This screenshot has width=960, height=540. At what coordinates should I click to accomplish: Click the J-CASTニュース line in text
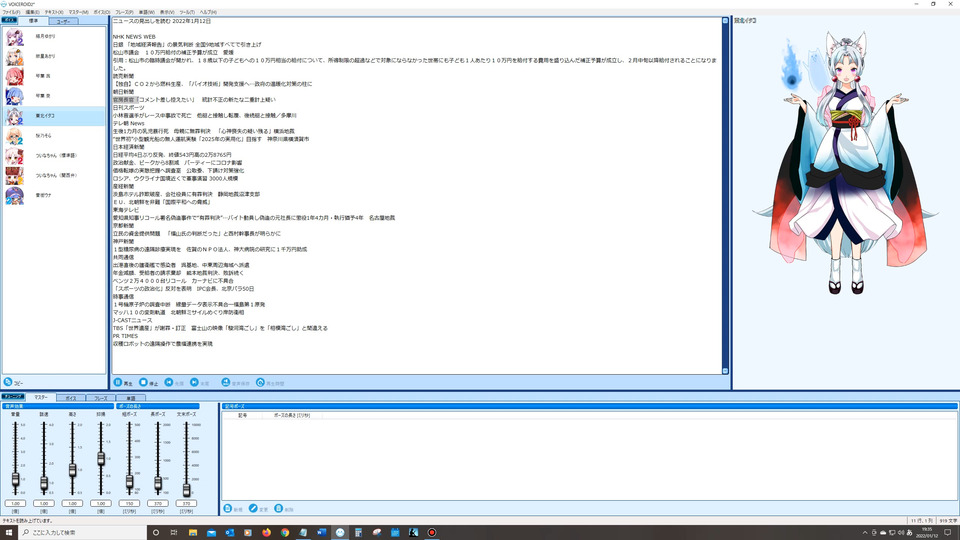coord(133,320)
